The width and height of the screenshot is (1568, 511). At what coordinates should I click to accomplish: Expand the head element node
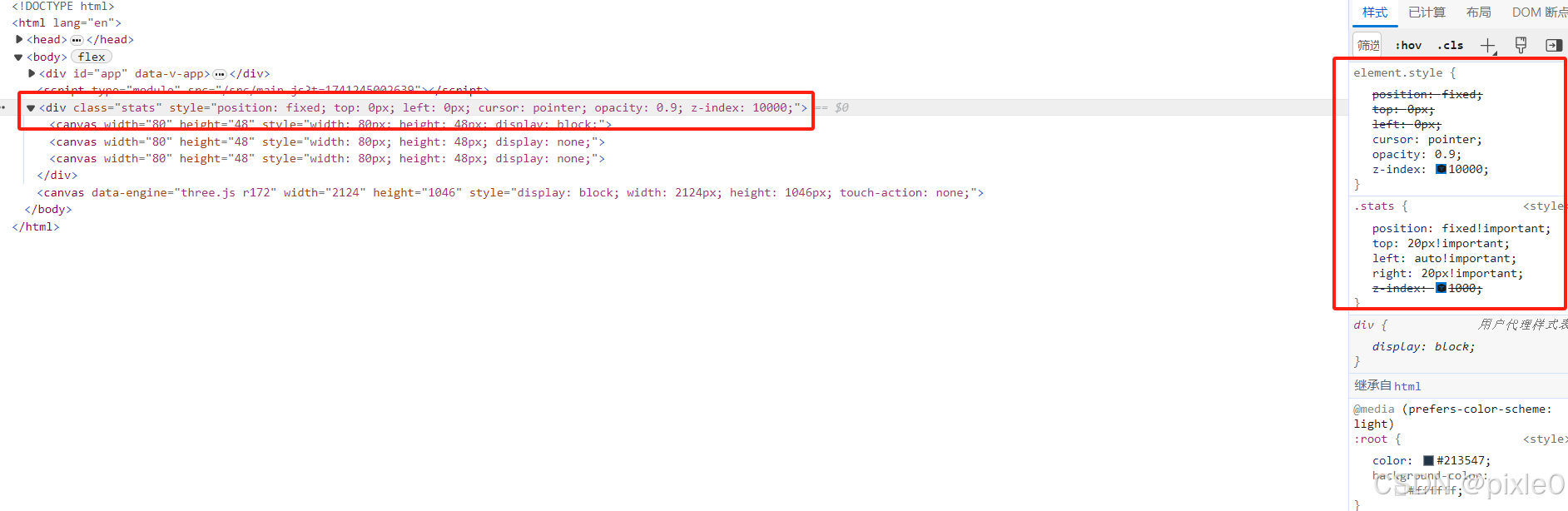[19, 39]
